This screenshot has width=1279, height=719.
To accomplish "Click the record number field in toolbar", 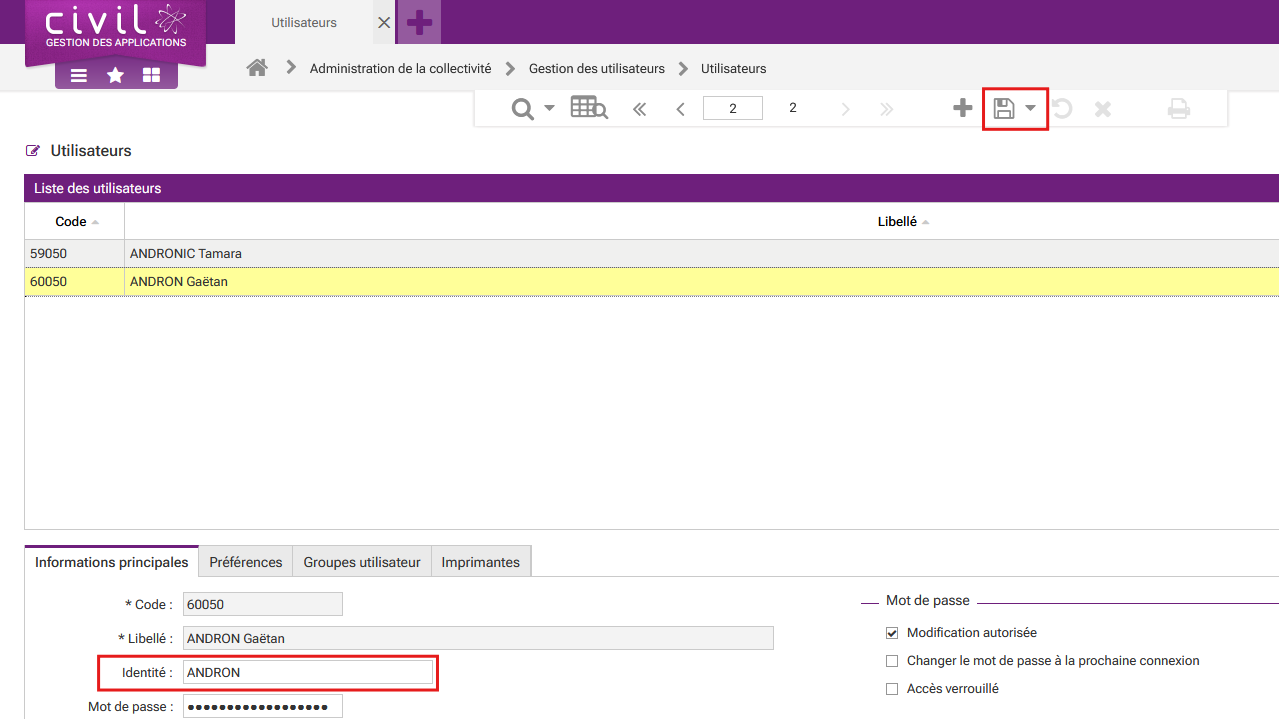I will 733,108.
